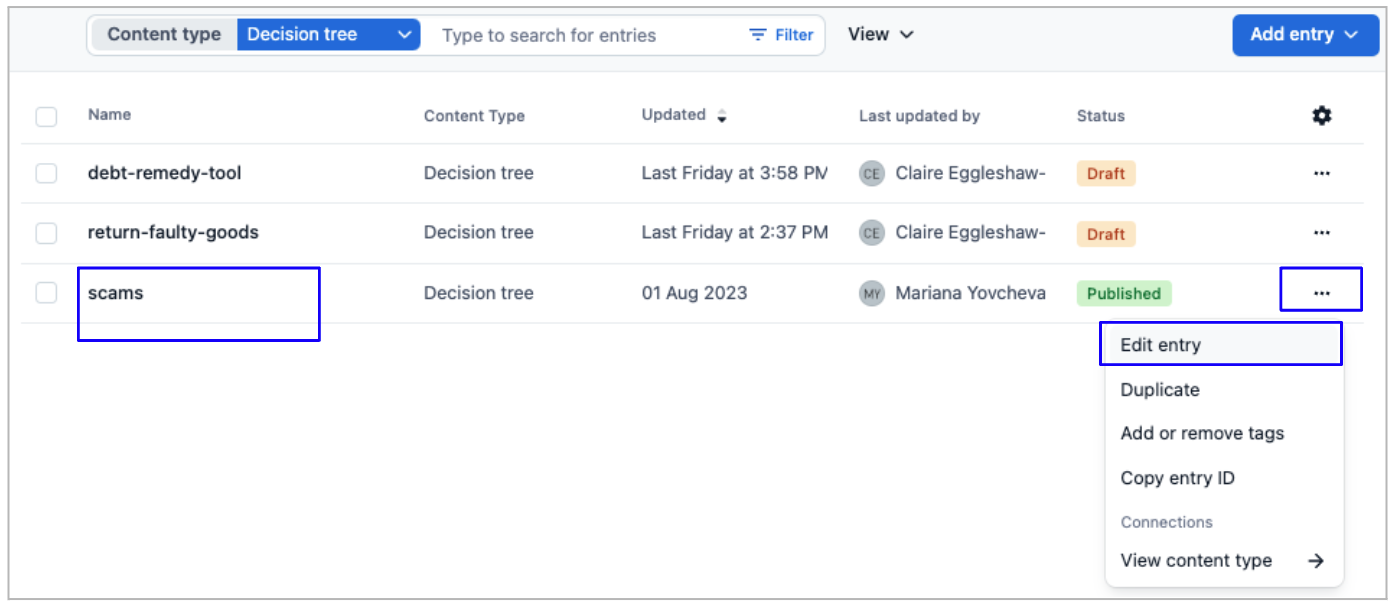Open actions menu for debt-remedy-tool row

coord(1321,173)
